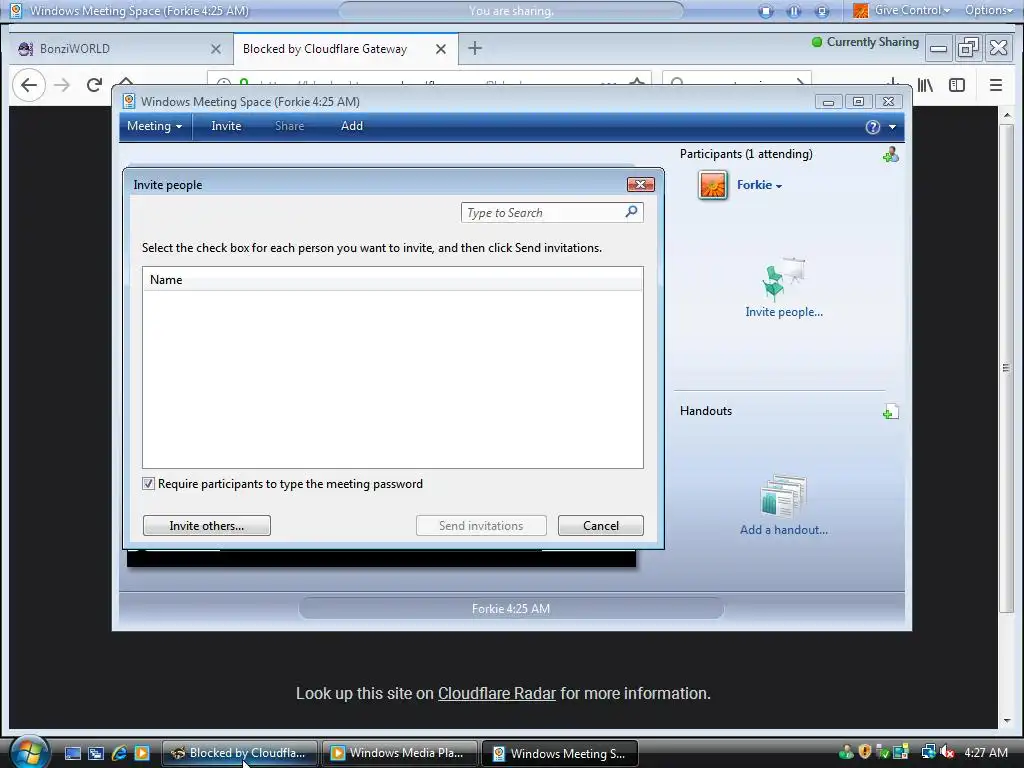Click the Meeting Space window restore button
Viewport: 1024px width, 768px height.
point(858,102)
